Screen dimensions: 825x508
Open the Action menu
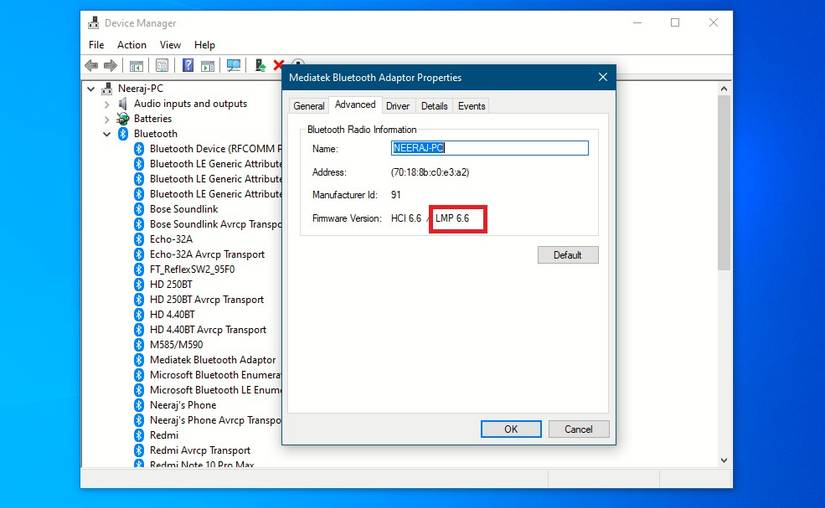click(132, 45)
